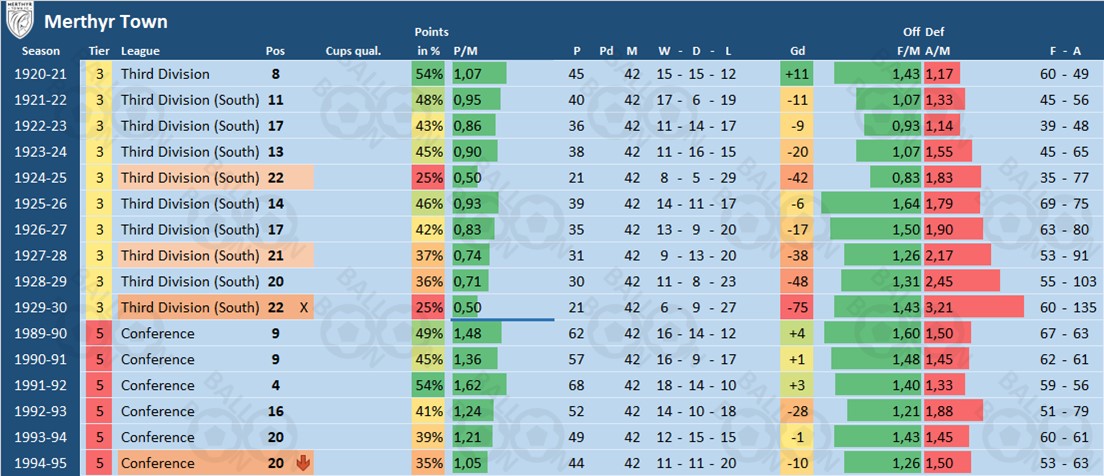Image resolution: width=1104 pixels, height=476 pixels.
Task: Select the 1991-92 Conference league cell
Action: coord(157,385)
